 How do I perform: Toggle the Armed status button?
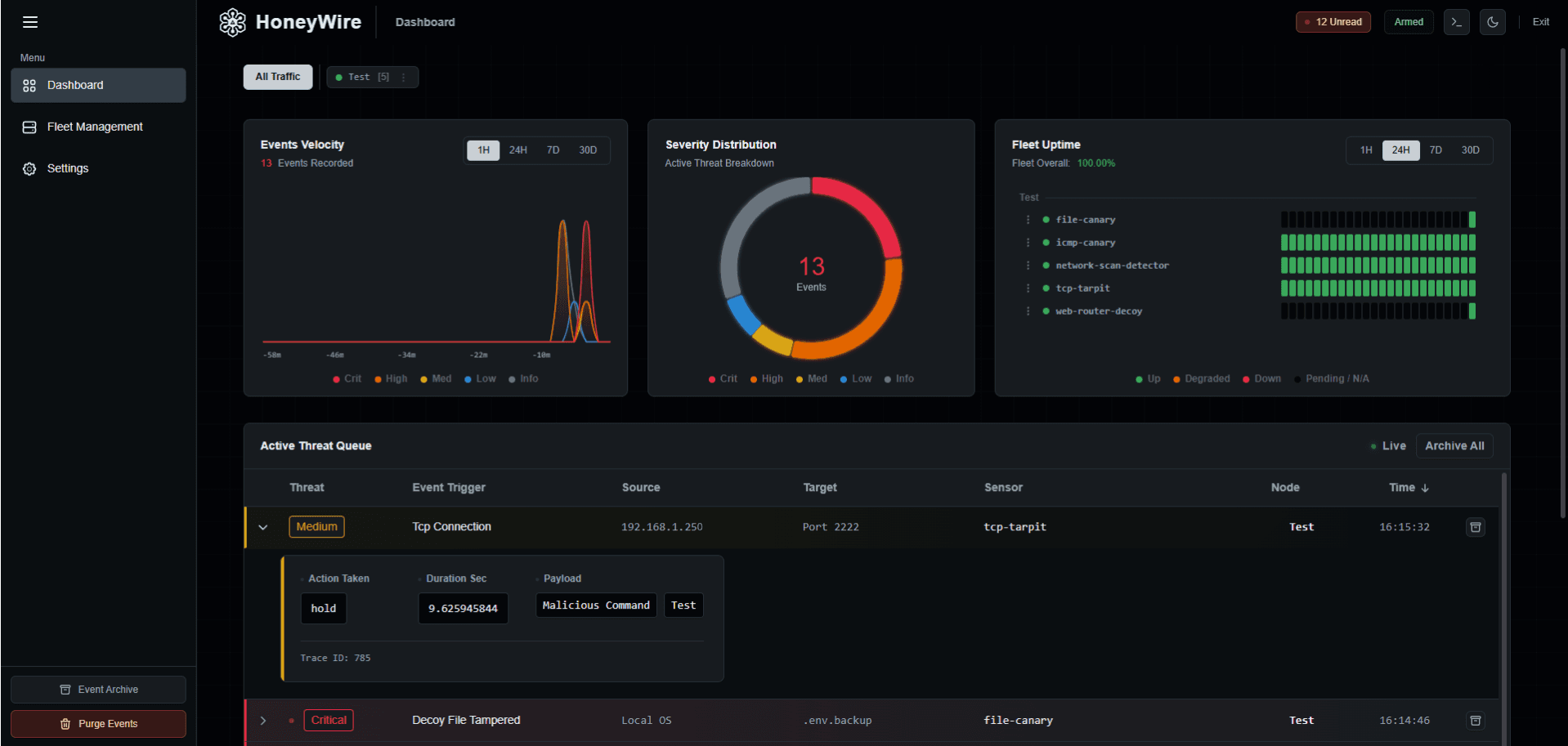point(1409,22)
